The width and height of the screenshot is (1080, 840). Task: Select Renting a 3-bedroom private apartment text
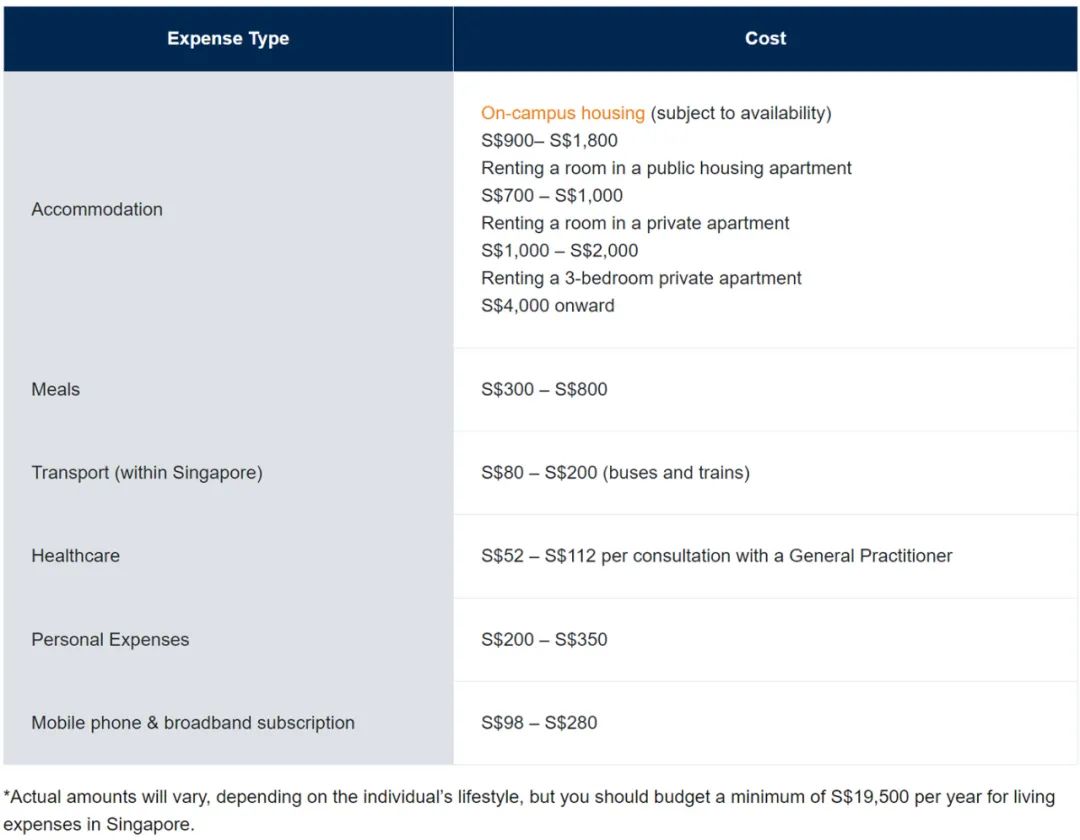pyautogui.click(x=641, y=278)
